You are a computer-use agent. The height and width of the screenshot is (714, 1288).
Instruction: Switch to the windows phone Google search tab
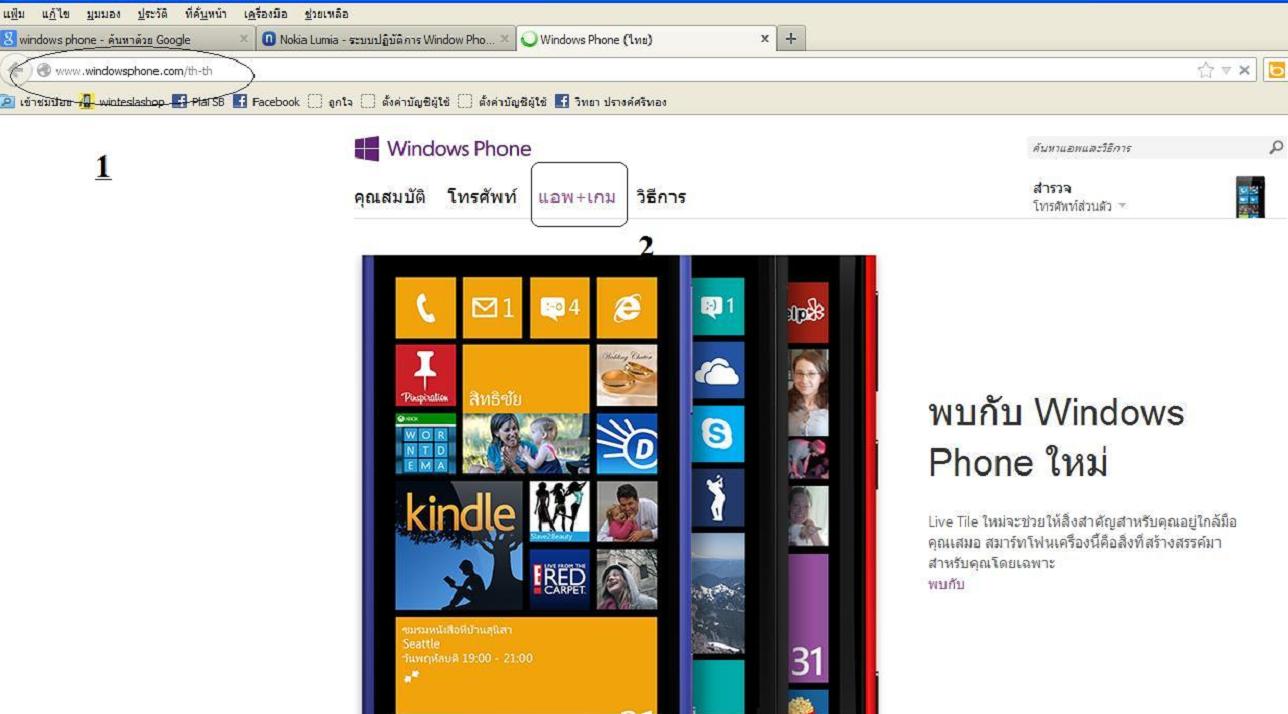pyautogui.click(x=126, y=40)
